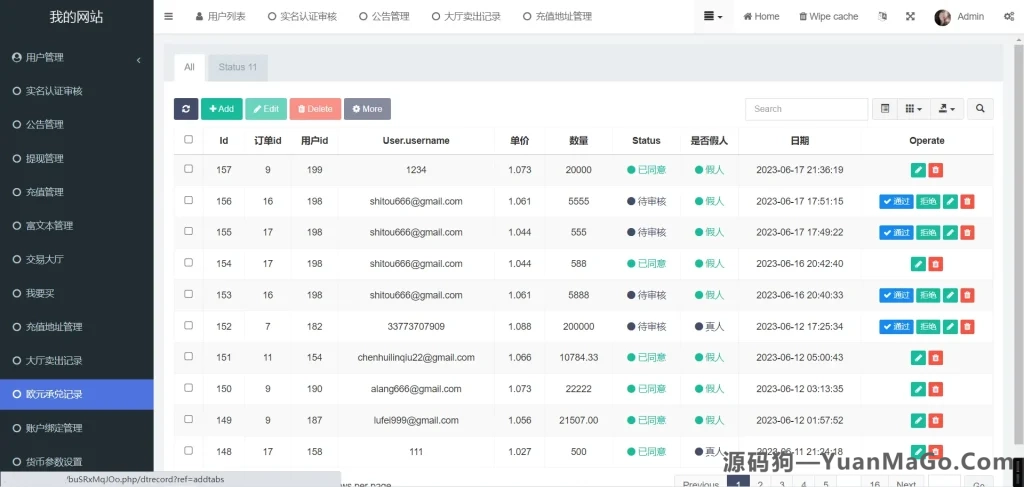Click the search magnifier button
1024x487 pixels.
coord(980,109)
